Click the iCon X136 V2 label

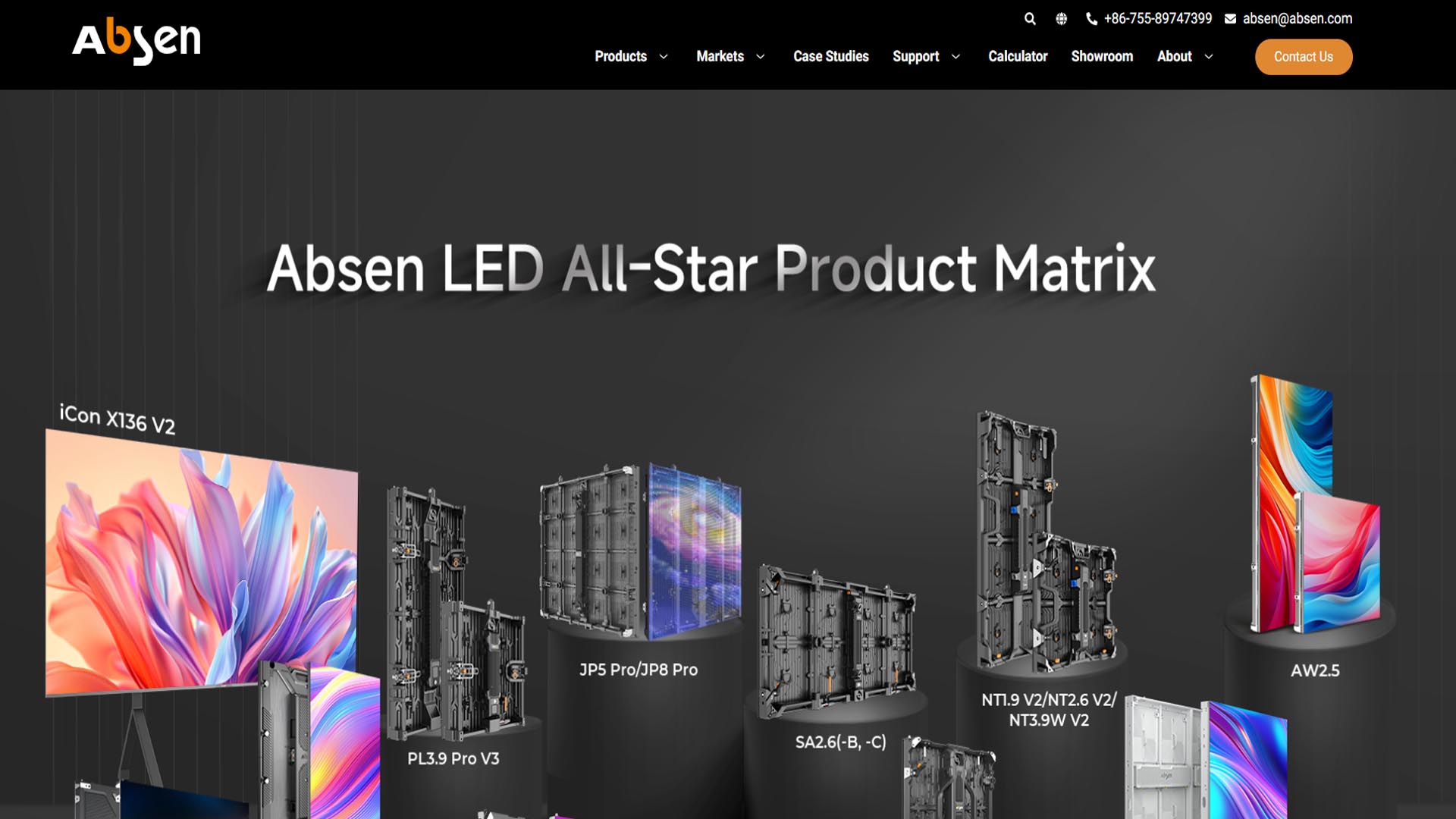click(x=118, y=419)
